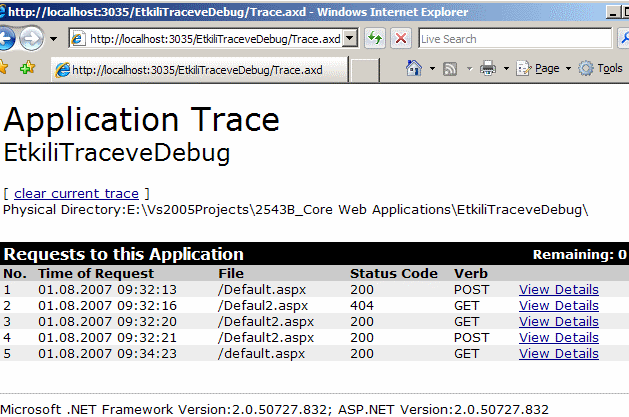The height and width of the screenshot is (417, 629).
Task: Expand the recent pages dropdown arrow
Action: coord(54,39)
